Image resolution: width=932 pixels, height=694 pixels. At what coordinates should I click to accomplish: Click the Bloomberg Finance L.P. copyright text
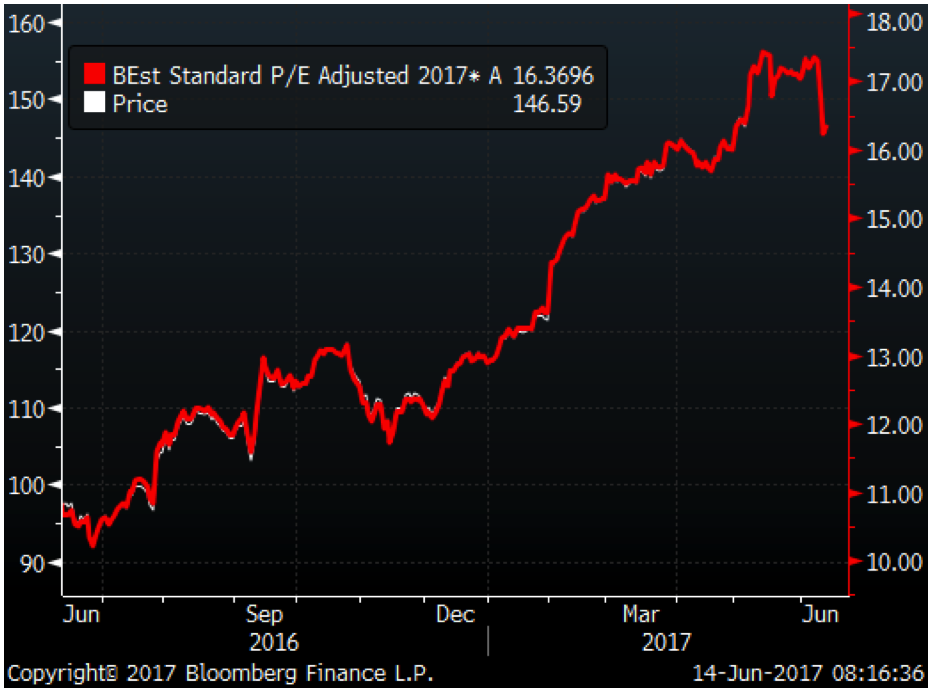[x=221, y=673]
